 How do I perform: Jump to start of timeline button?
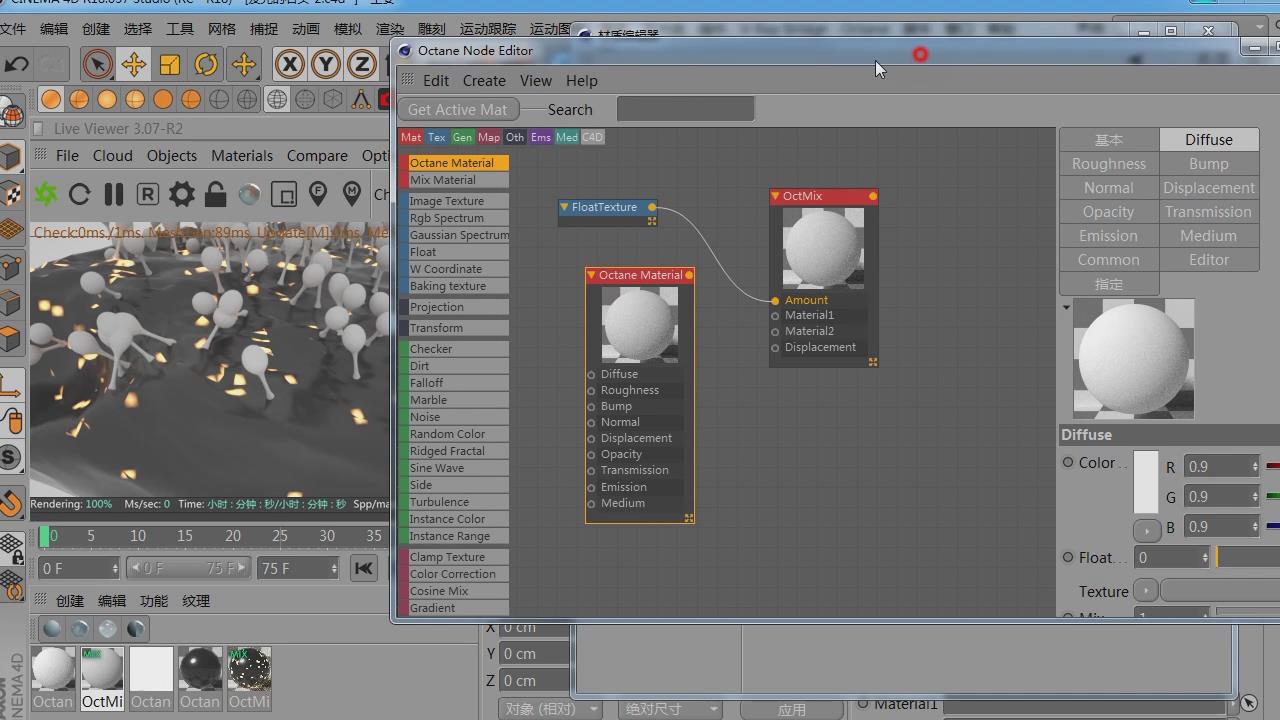[363, 569]
